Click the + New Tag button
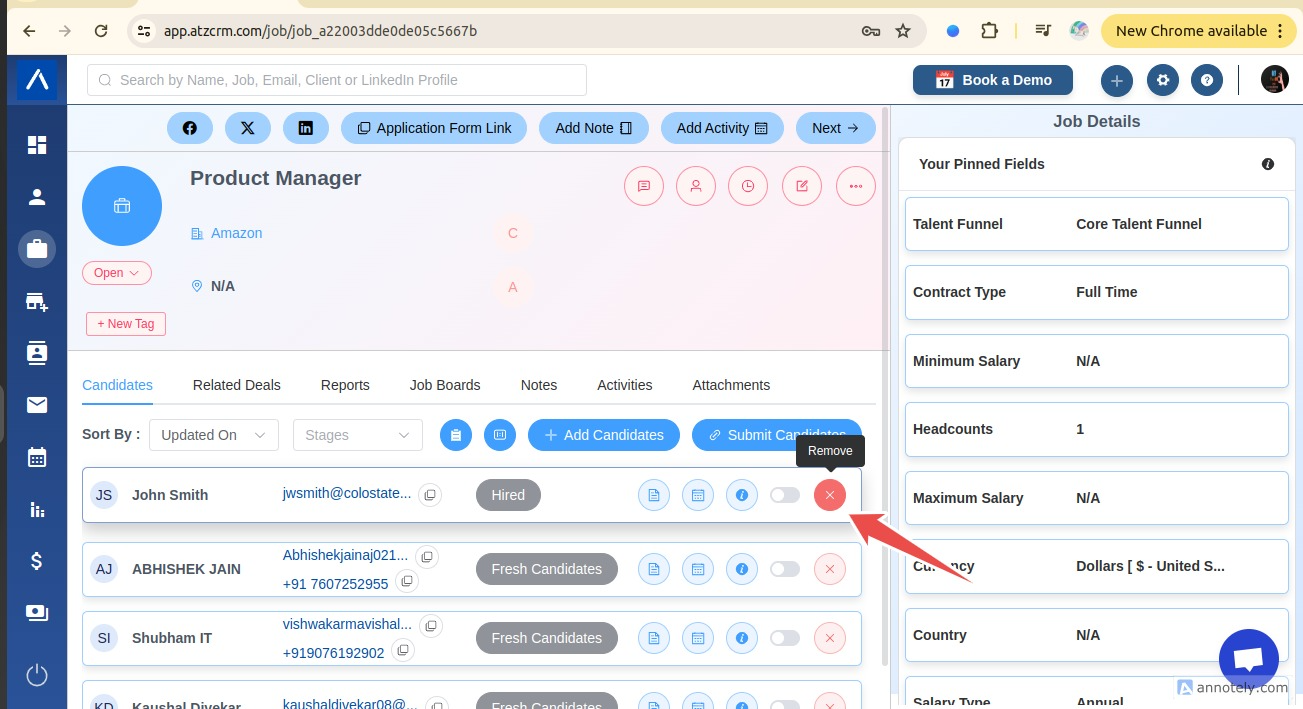The height and width of the screenshot is (709, 1303). [126, 324]
